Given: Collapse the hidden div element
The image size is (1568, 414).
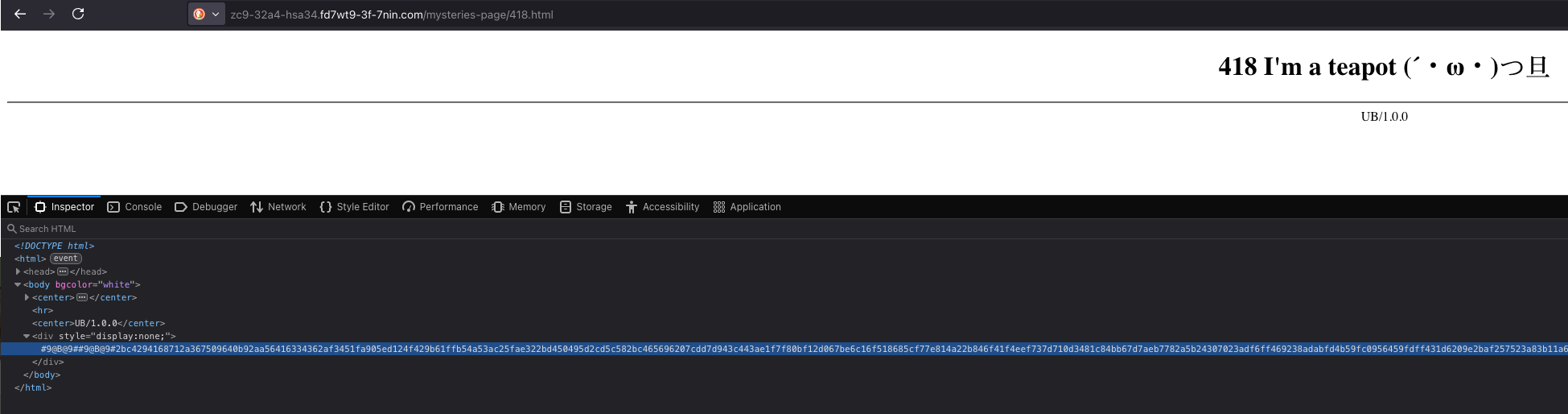Looking at the screenshot, I should click(27, 336).
